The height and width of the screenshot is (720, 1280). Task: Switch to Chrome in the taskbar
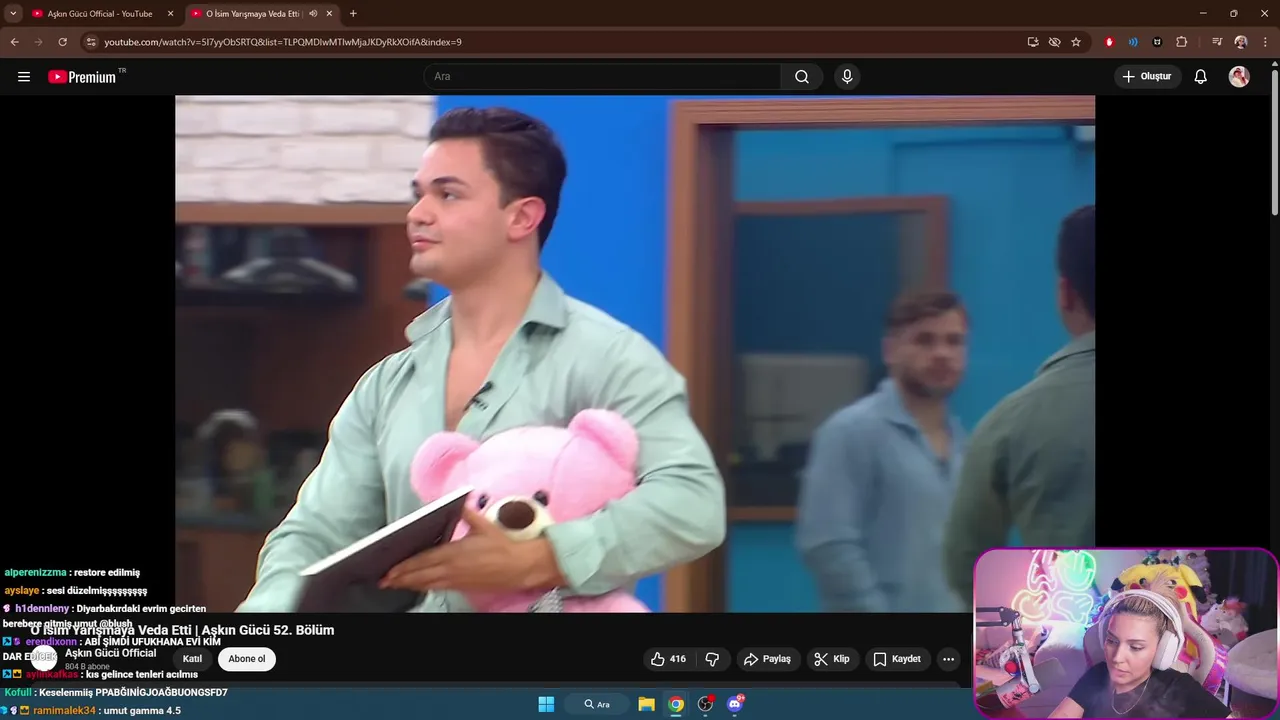[x=676, y=704]
